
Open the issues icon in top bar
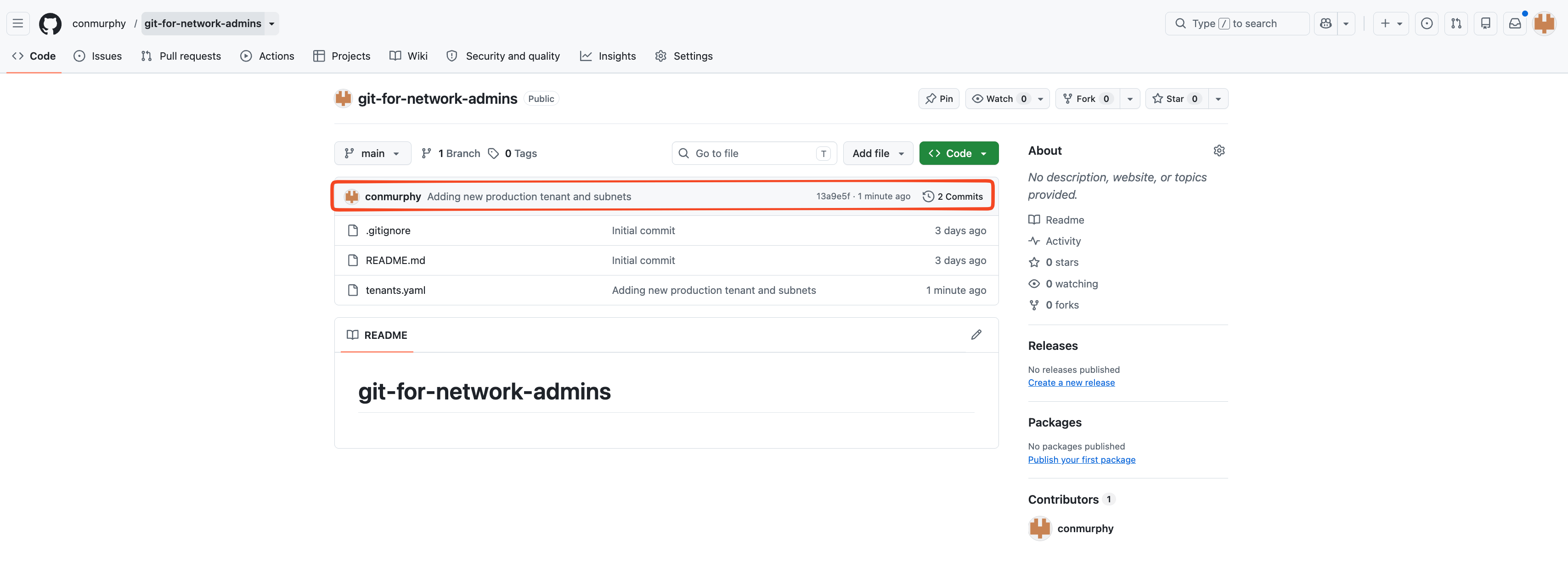coord(1426,24)
